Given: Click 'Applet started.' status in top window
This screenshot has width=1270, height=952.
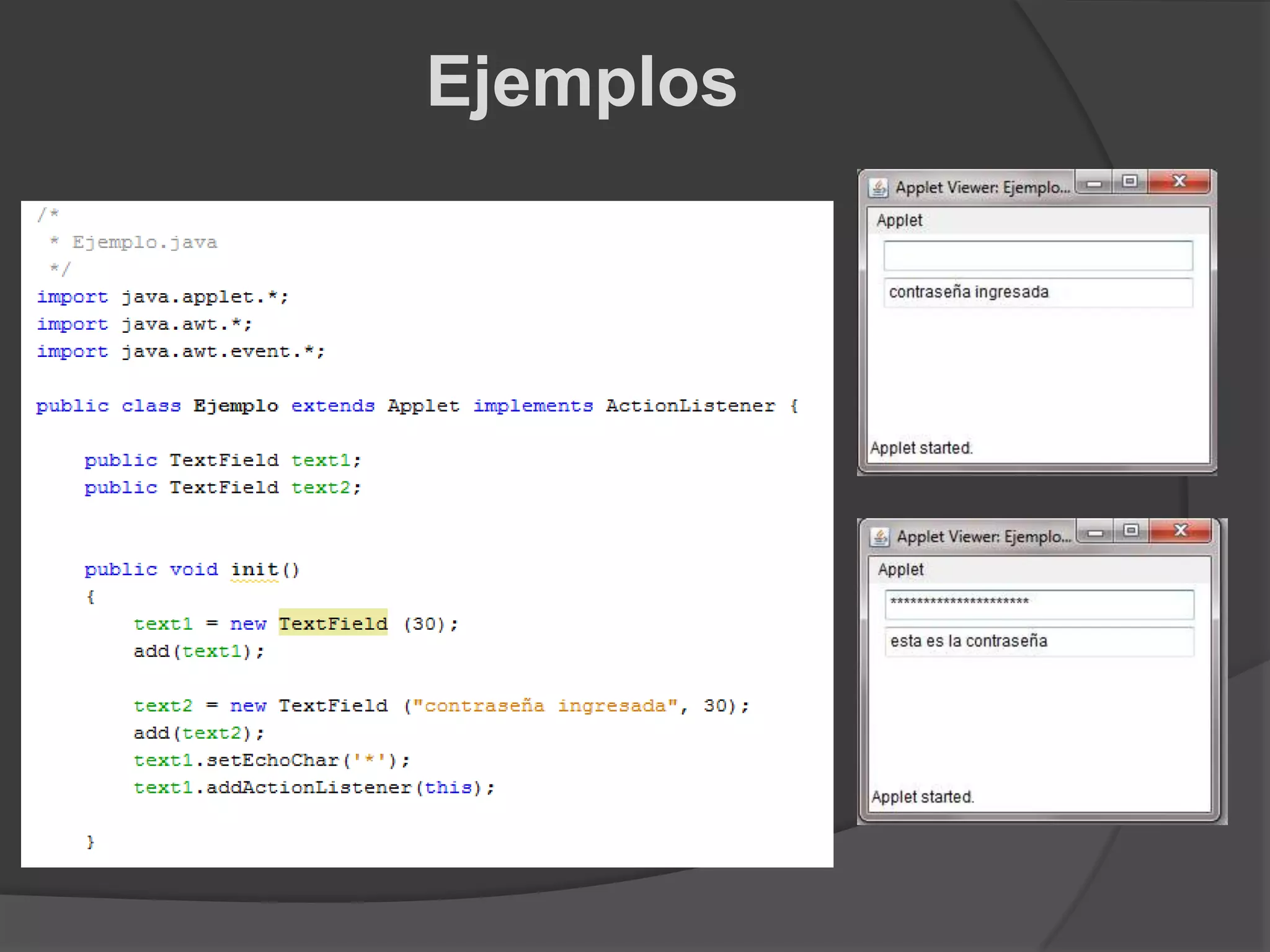Looking at the screenshot, I should point(921,448).
